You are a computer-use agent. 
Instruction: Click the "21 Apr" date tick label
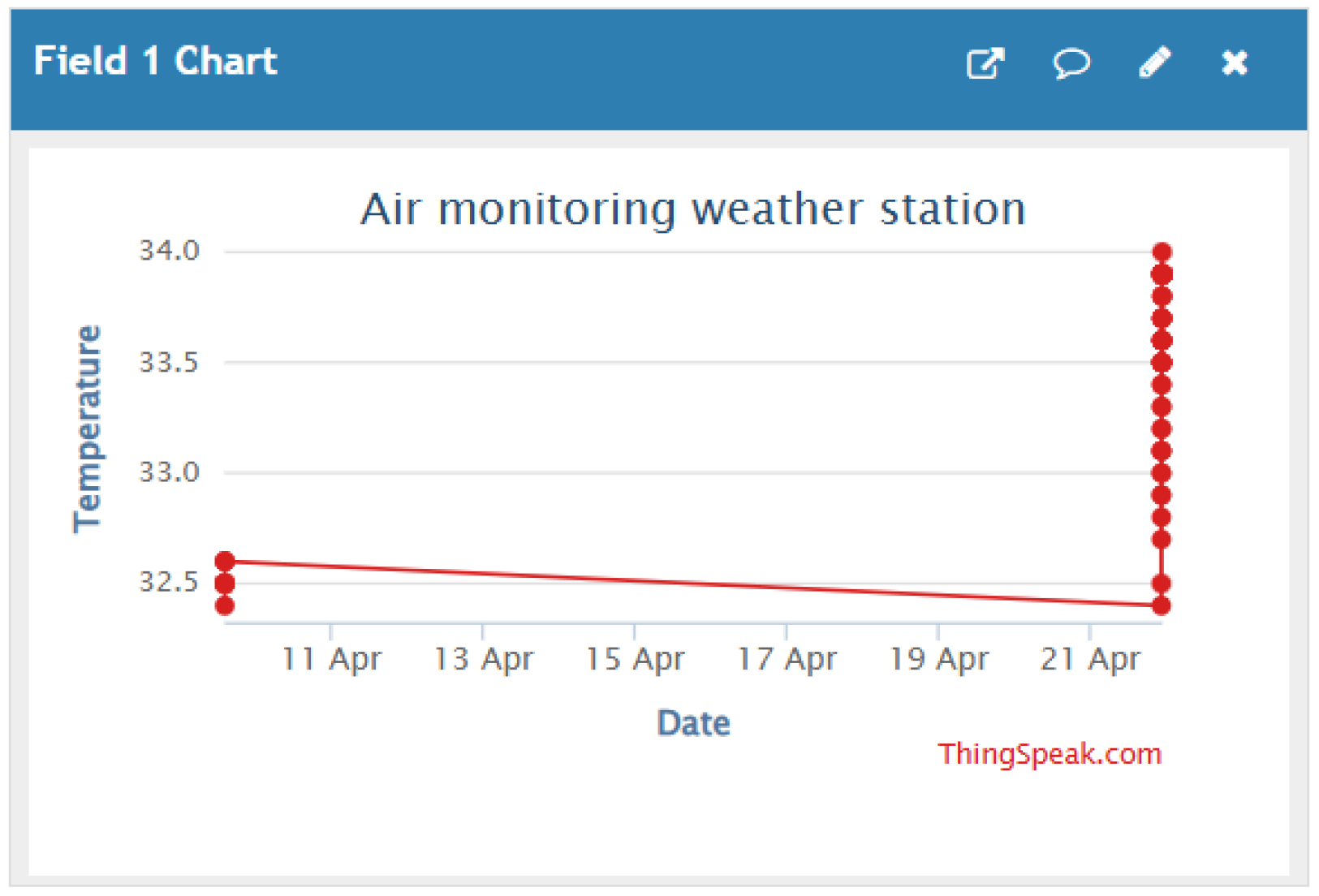pos(1090,659)
